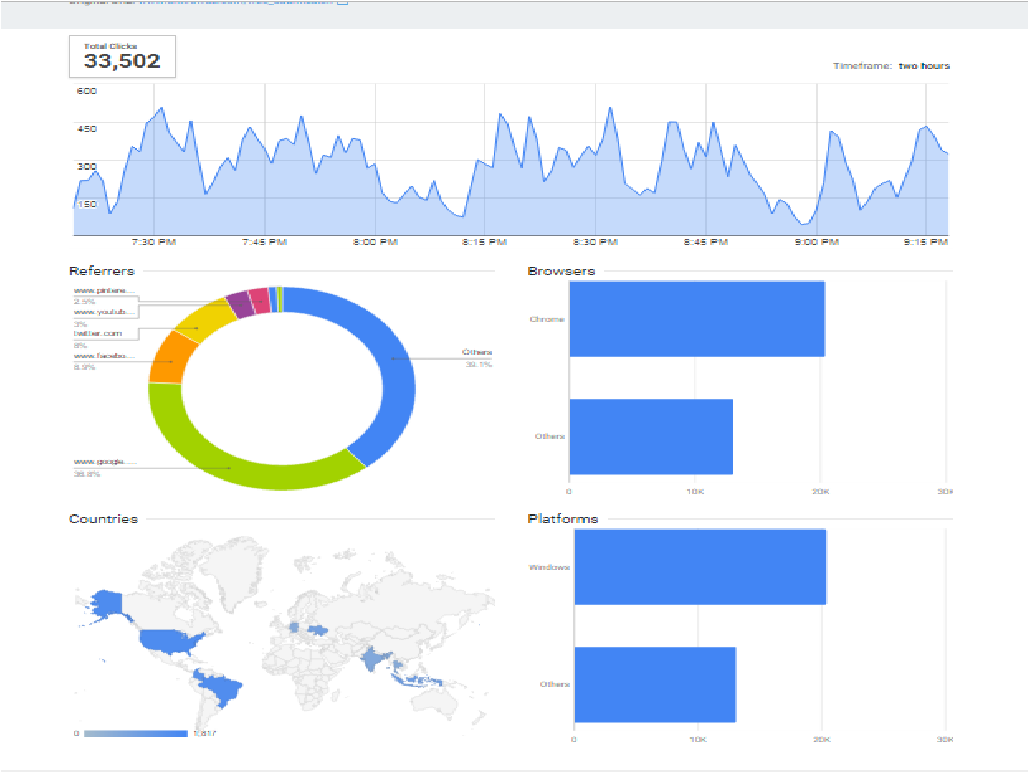
Task: Change the Timeframe from "two hours"
Action: pos(920,65)
